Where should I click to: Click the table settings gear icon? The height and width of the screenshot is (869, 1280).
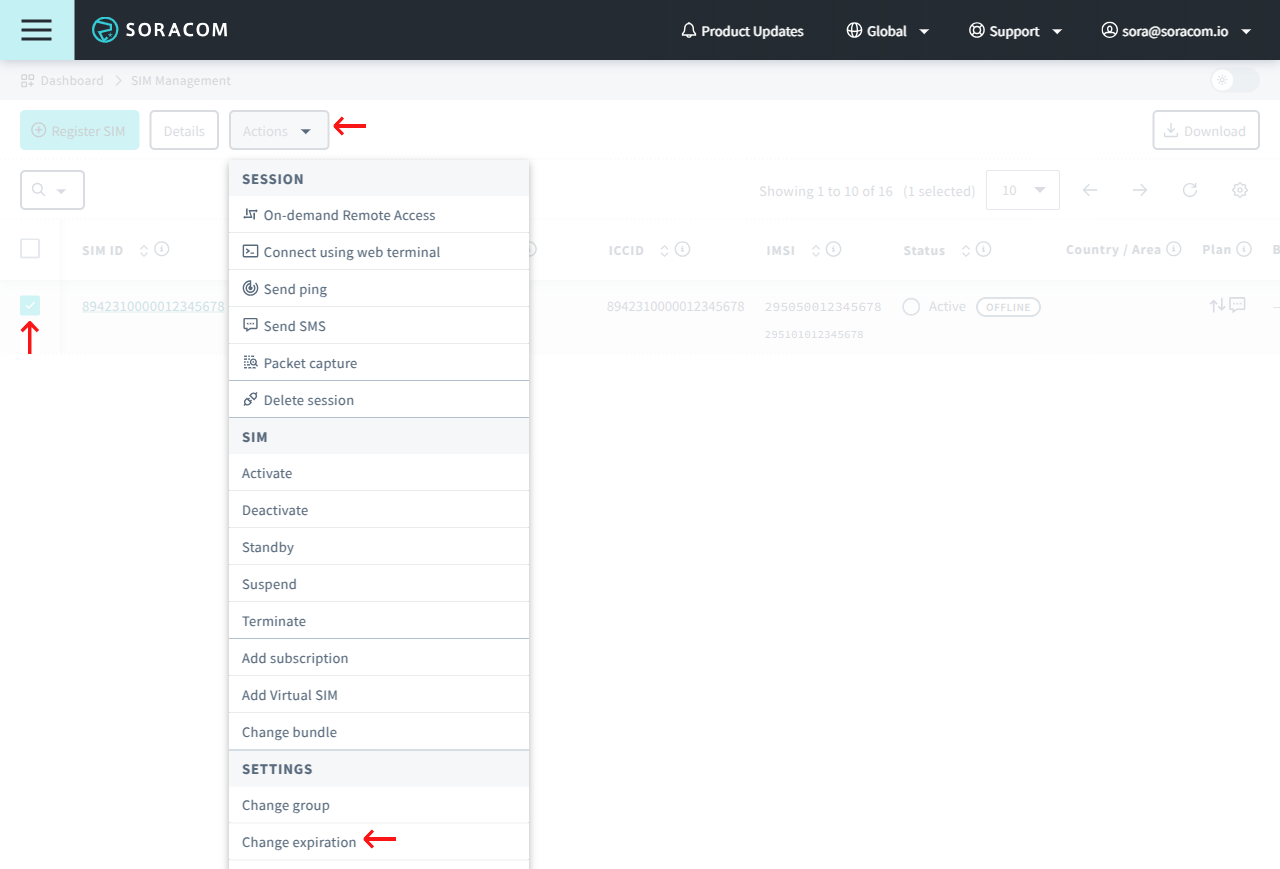pyautogui.click(x=1240, y=190)
